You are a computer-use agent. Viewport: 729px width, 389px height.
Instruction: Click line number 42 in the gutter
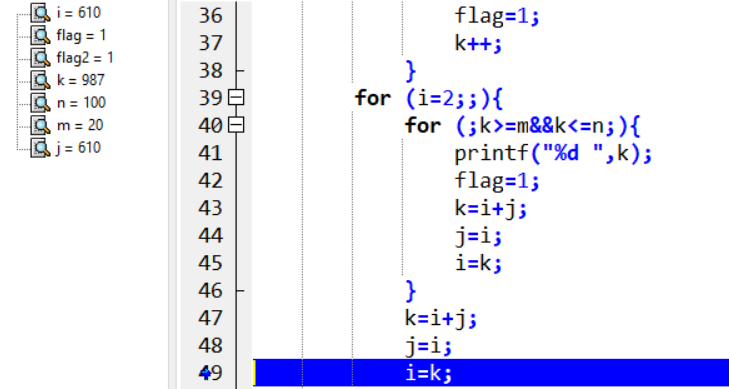[211, 180]
